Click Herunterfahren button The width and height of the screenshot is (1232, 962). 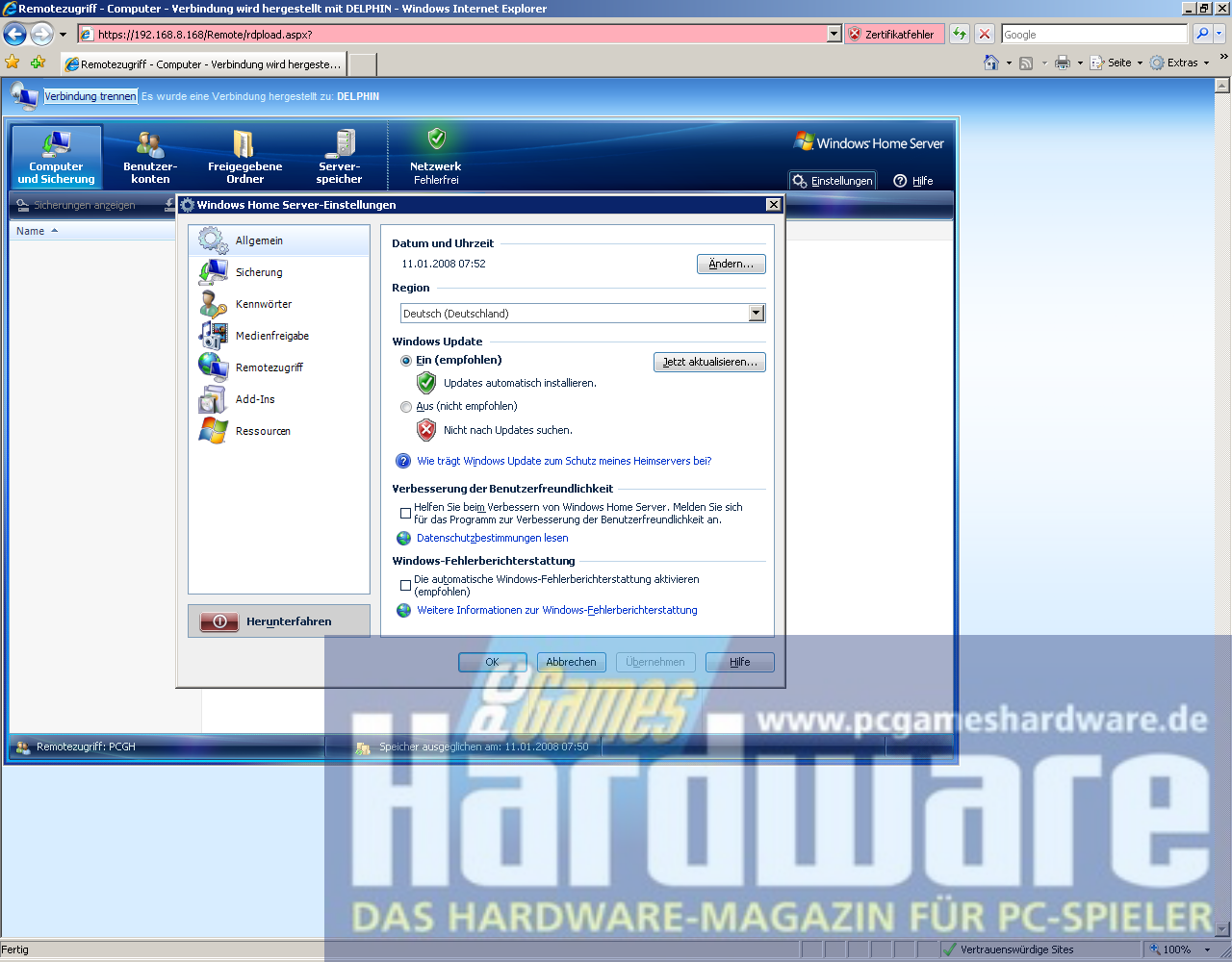tap(279, 621)
